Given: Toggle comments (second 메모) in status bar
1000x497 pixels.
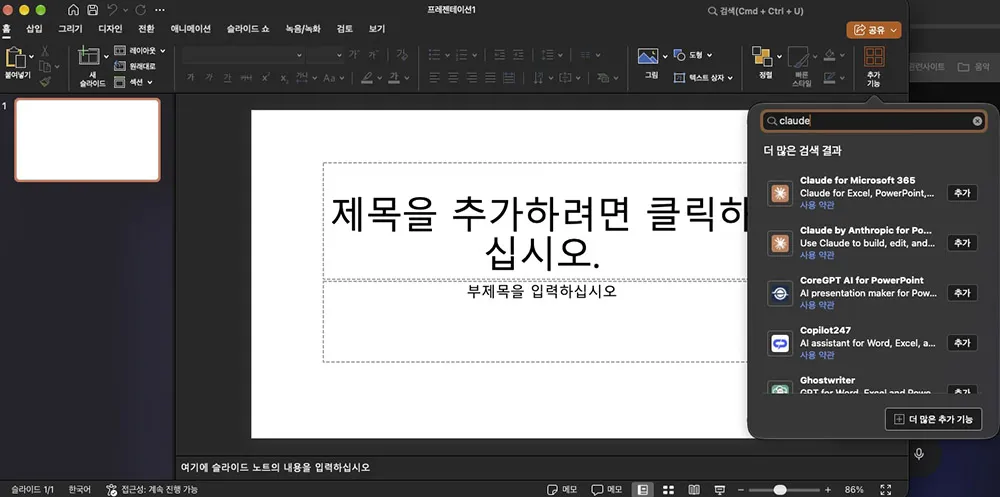Looking at the screenshot, I should (607, 489).
